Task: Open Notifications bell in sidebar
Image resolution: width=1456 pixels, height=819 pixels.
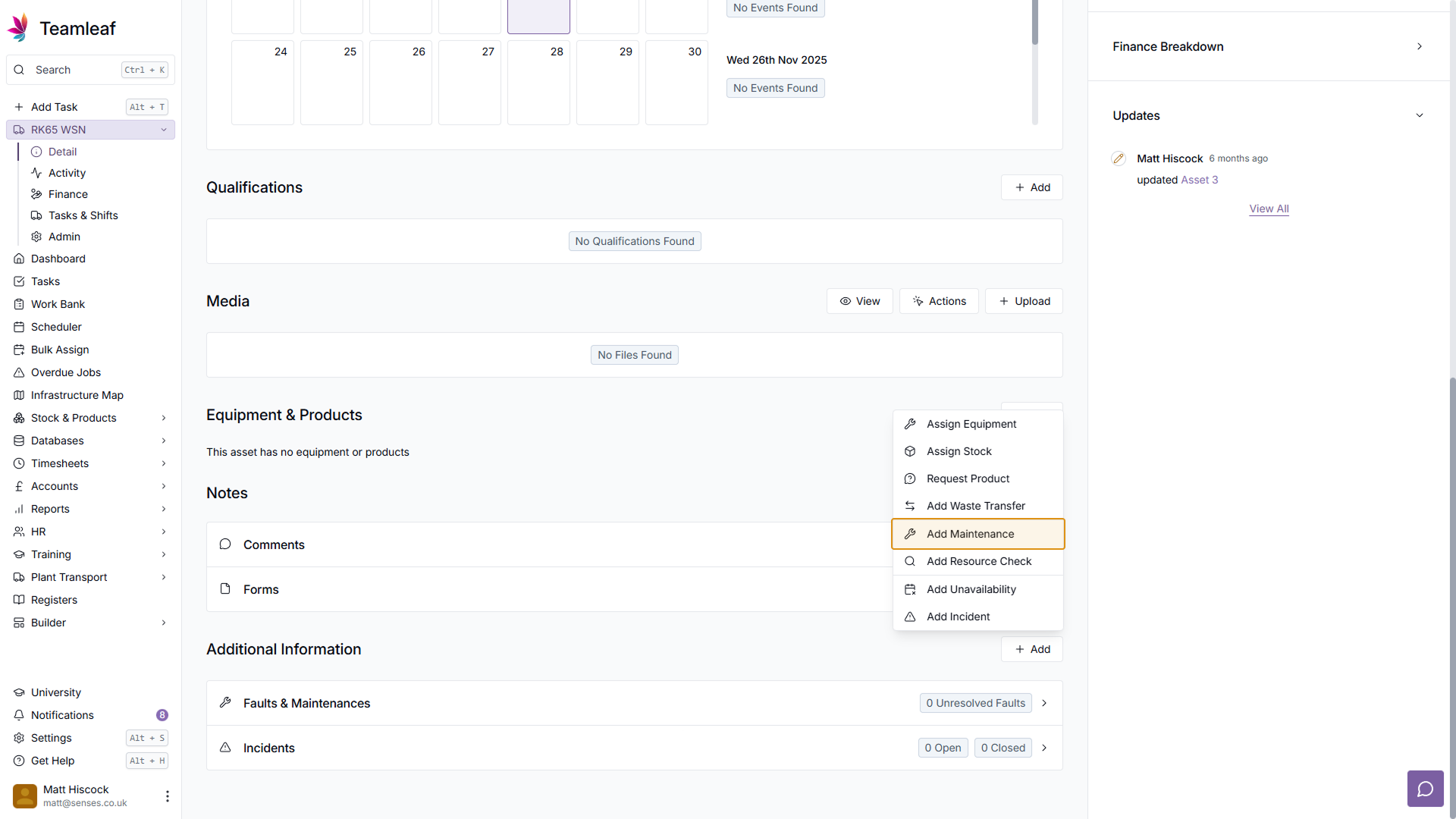Action: click(x=19, y=715)
